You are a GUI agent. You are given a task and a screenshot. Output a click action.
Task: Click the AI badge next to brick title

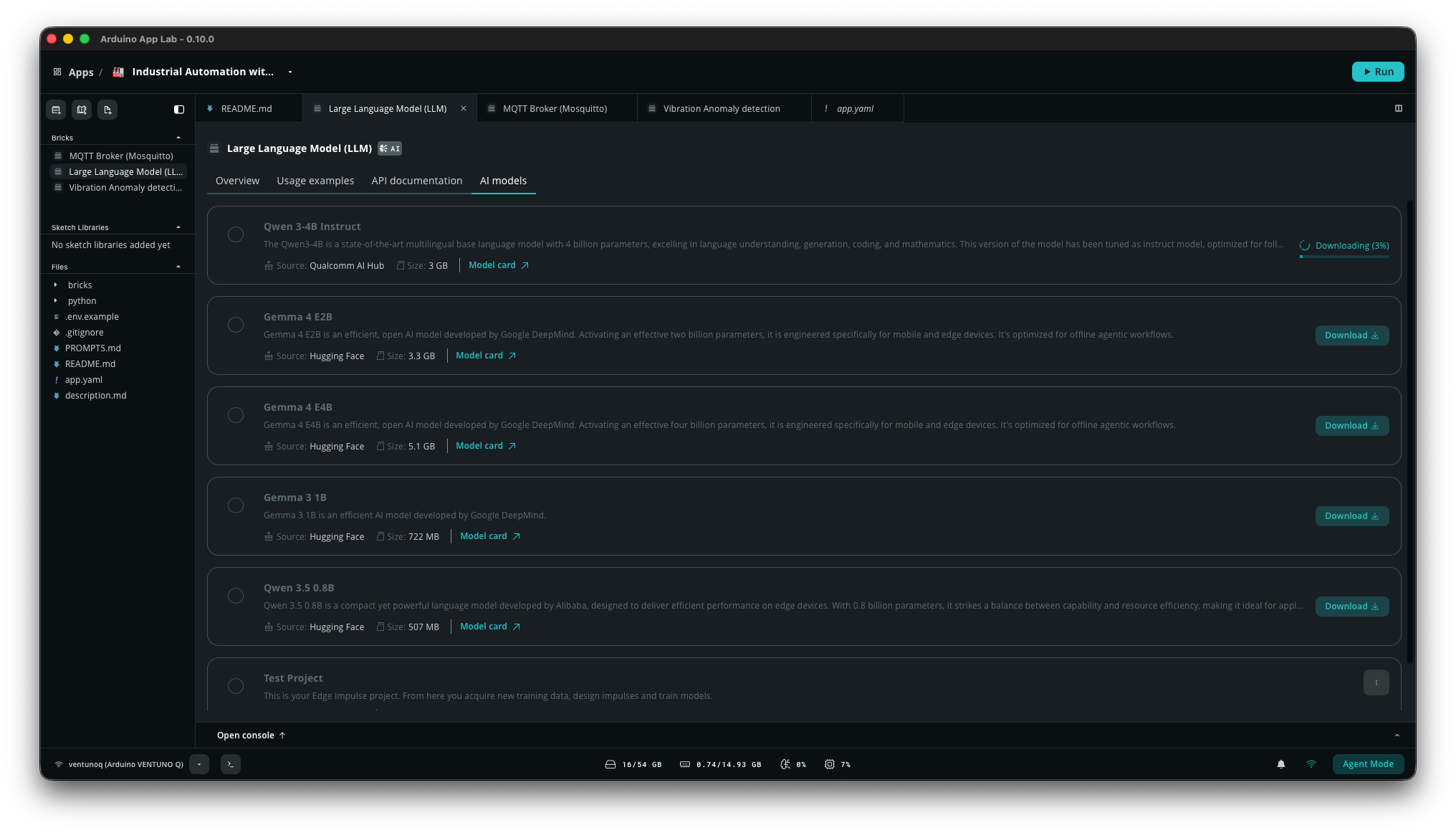[x=390, y=148]
